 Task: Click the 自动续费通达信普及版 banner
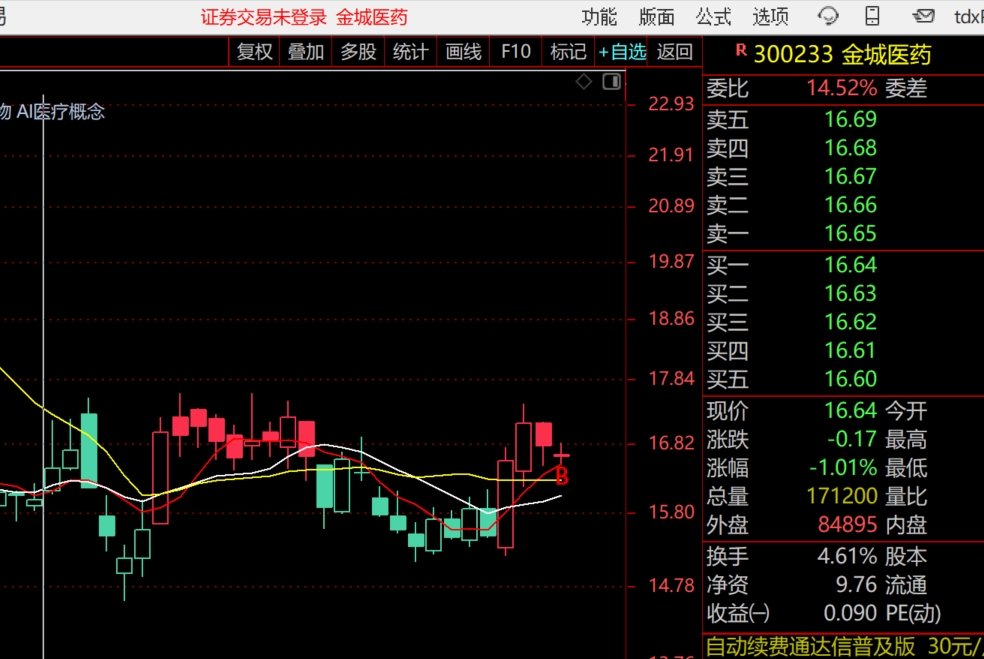(843, 647)
